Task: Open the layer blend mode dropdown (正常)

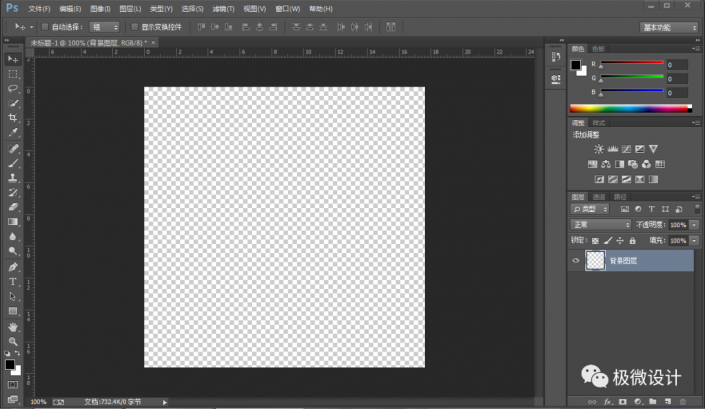Action: tap(600, 225)
